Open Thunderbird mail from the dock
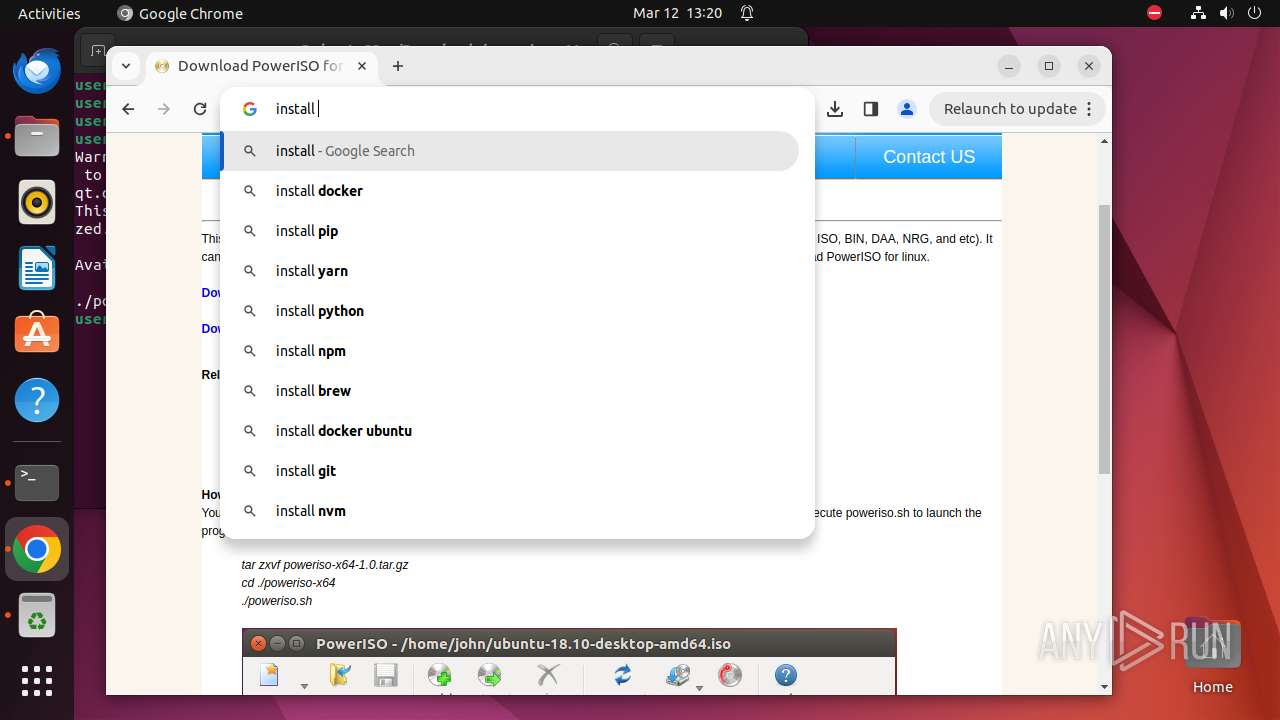 click(37, 72)
